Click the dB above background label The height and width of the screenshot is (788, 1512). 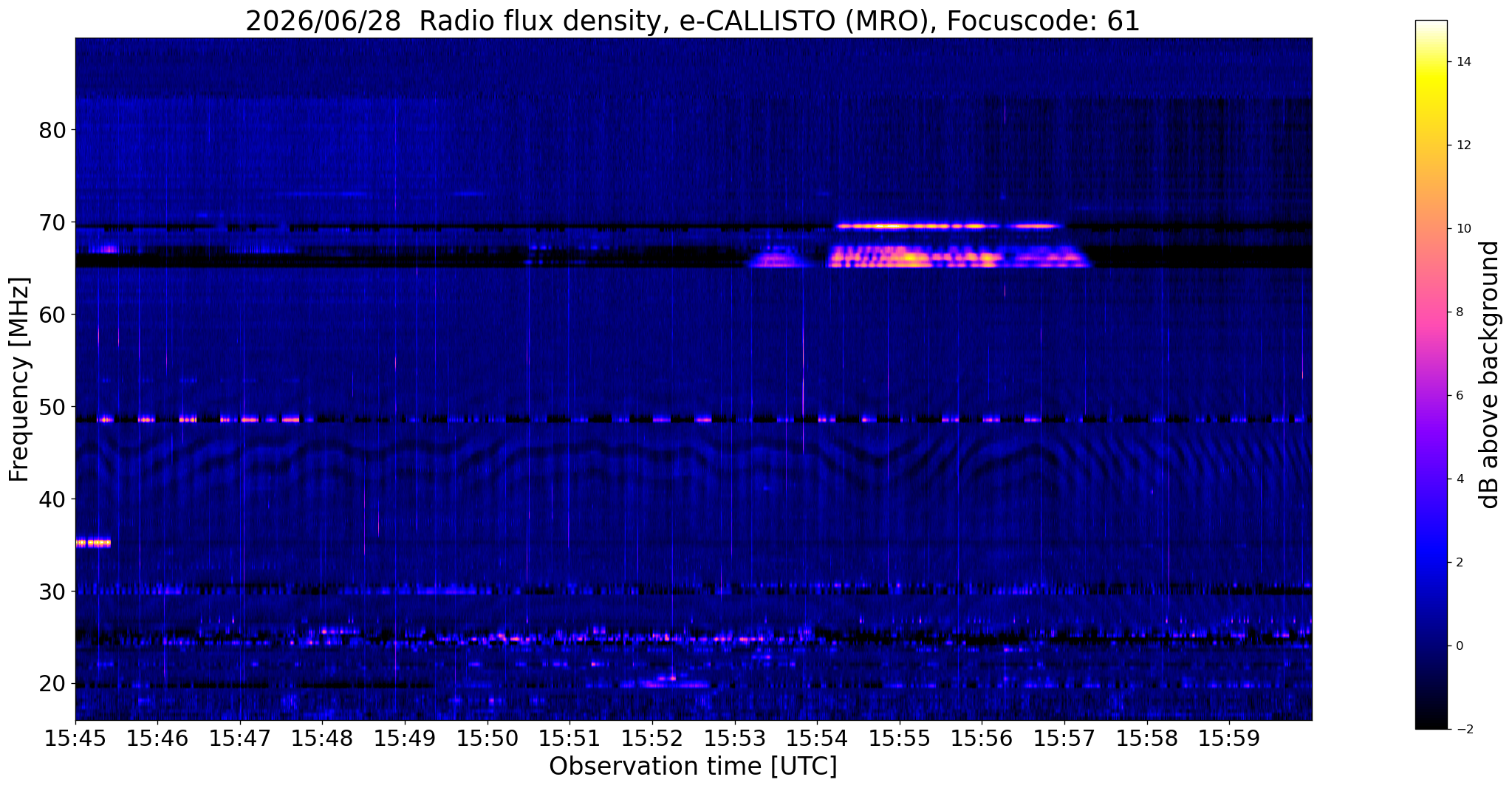(1491, 375)
